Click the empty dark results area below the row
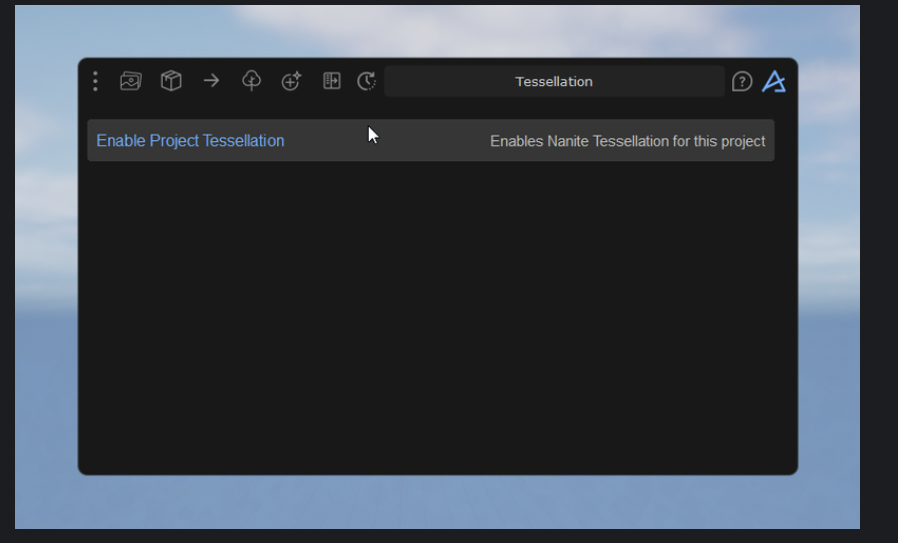The width and height of the screenshot is (898, 543). coord(438,315)
